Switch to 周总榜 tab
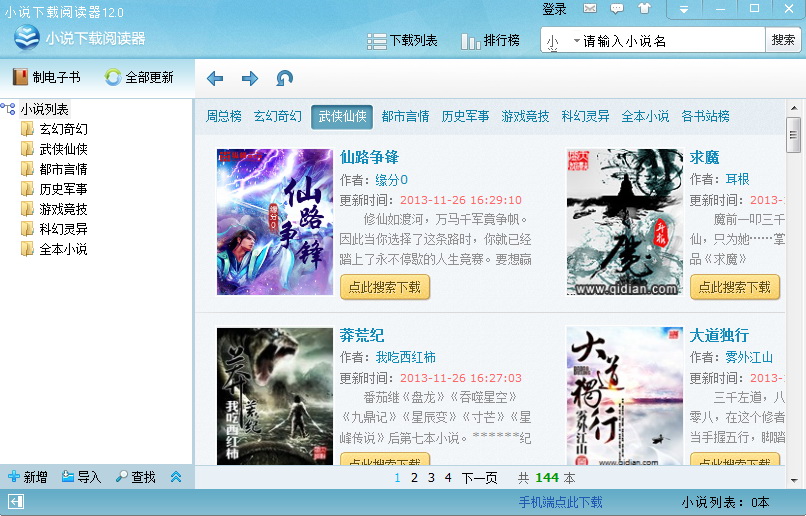The image size is (806, 516). coord(224,116)
